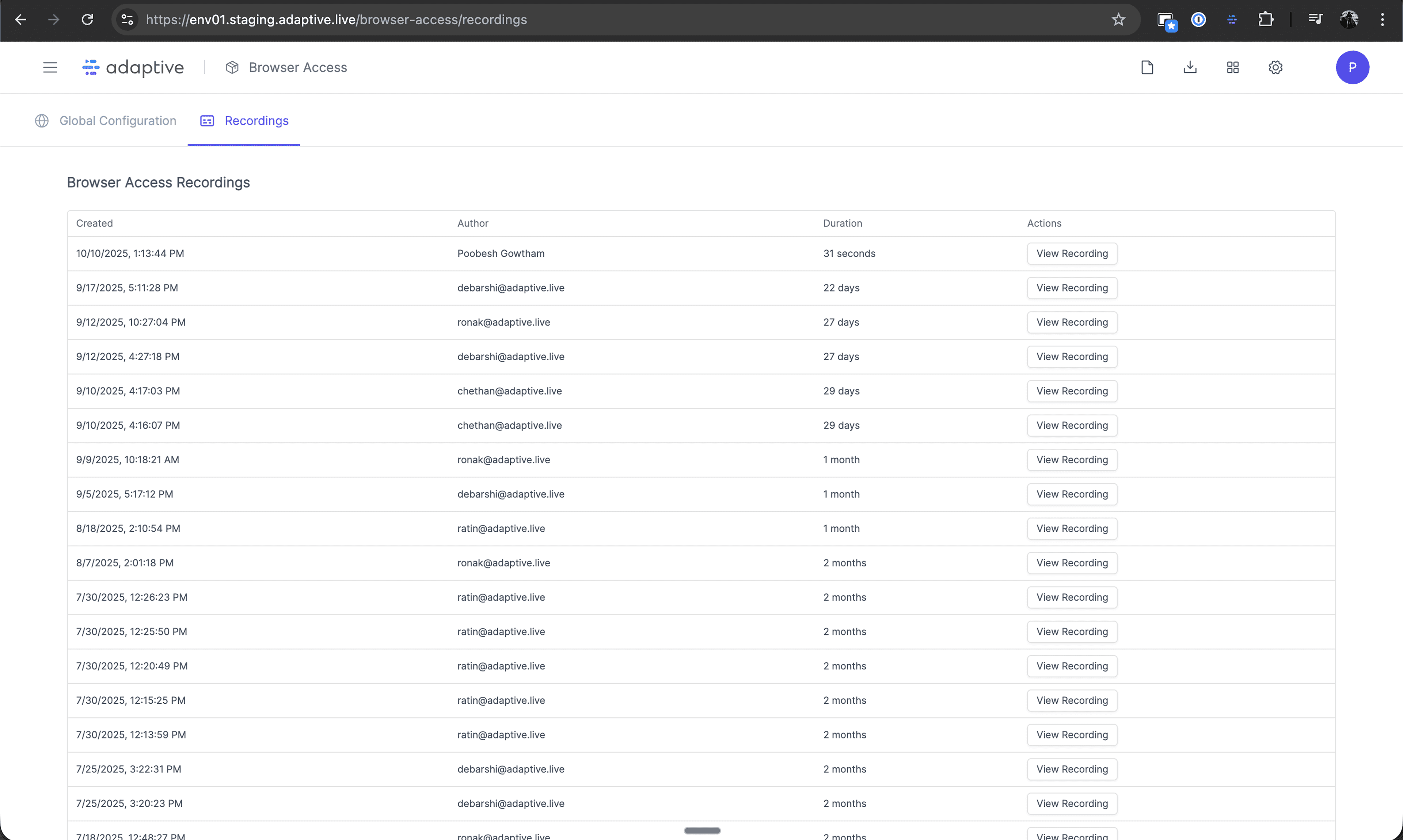Viewport: 1403px width, 840px height.
Task: View recording from 8/18/2025, 2:10:54 PM
Action: (x=1072, y=529)
